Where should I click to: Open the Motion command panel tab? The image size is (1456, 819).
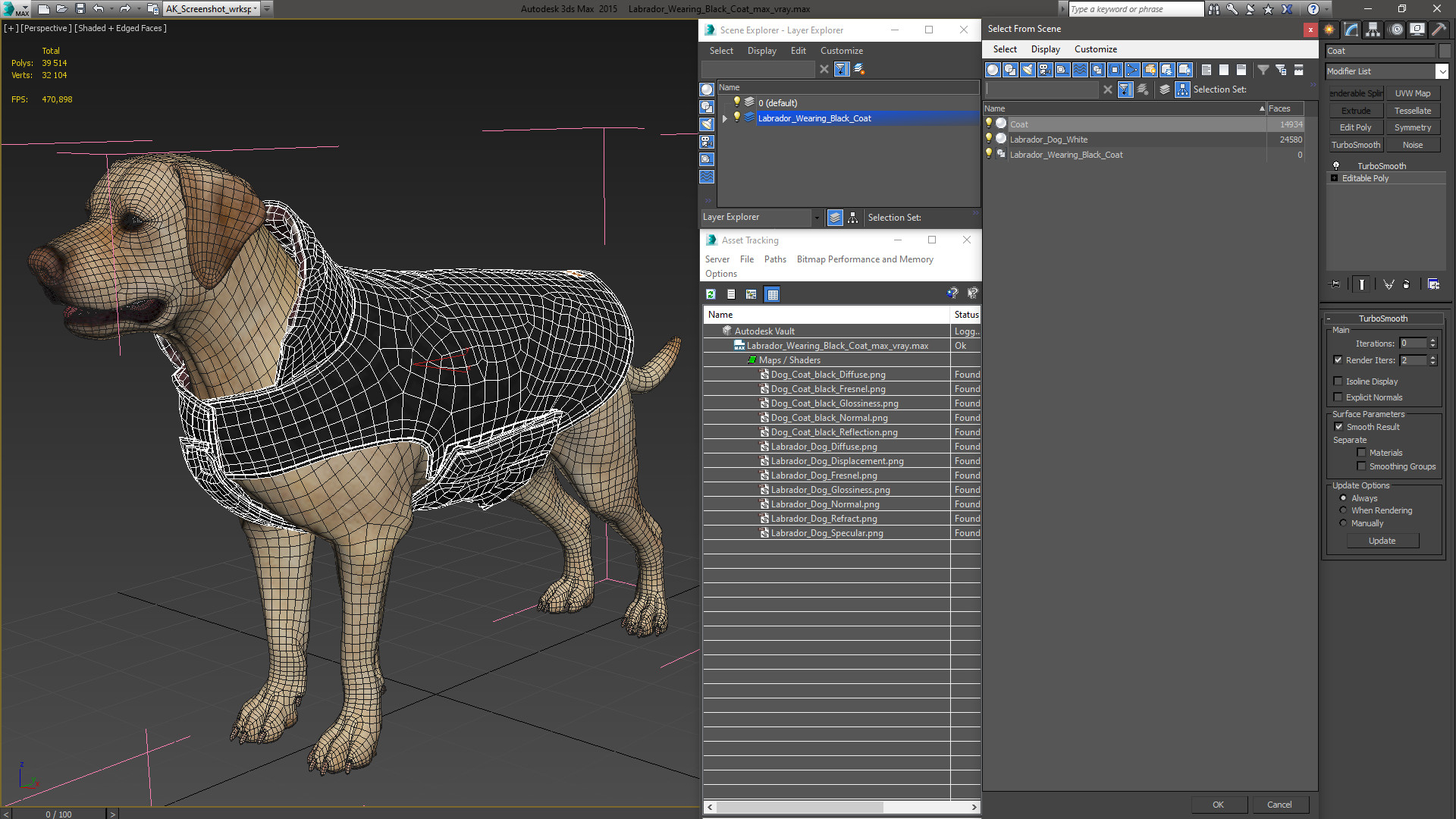[x=1396, y=30]
